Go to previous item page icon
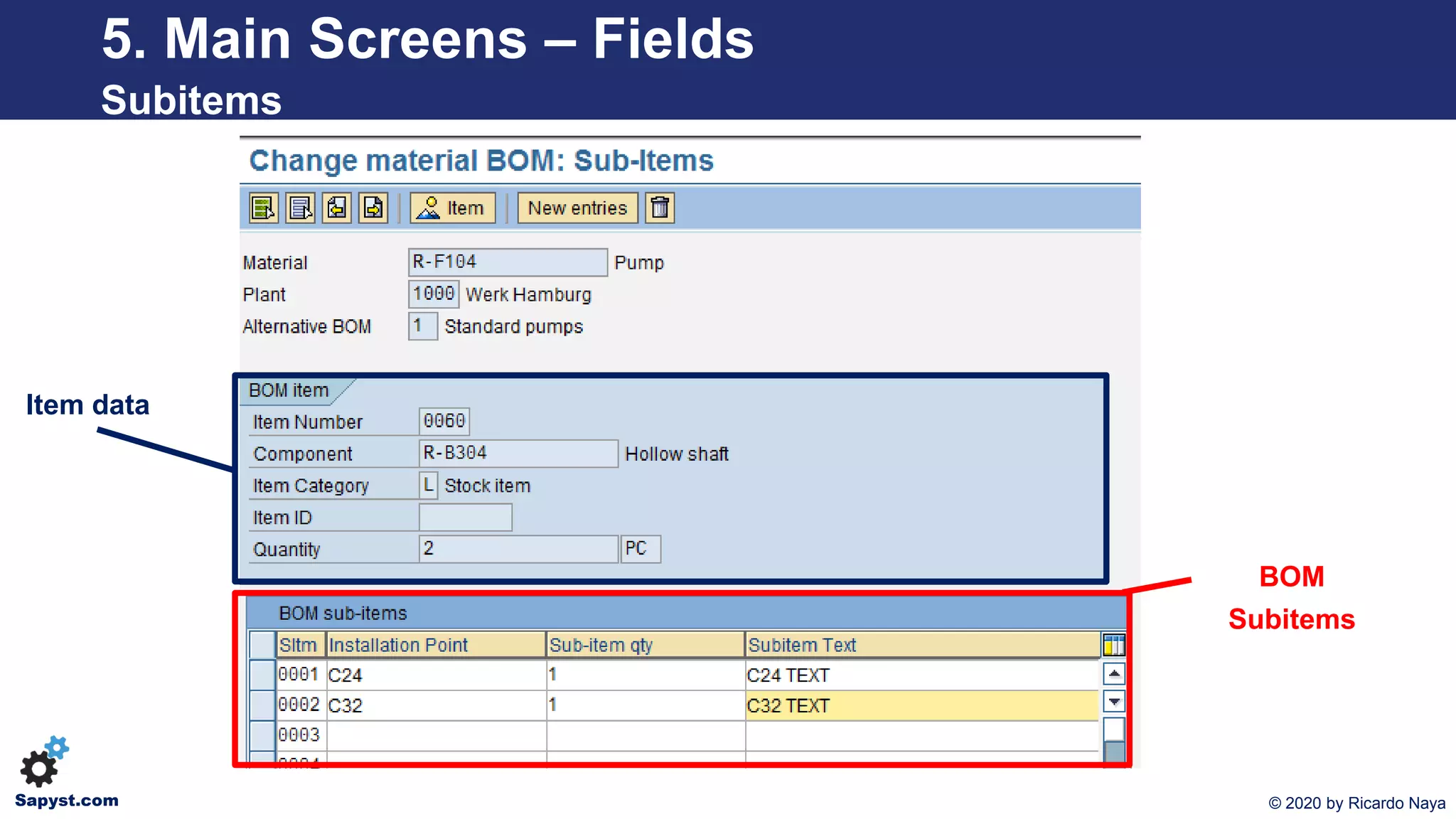Screen dimensions: 1456x819 click(337, 208)
